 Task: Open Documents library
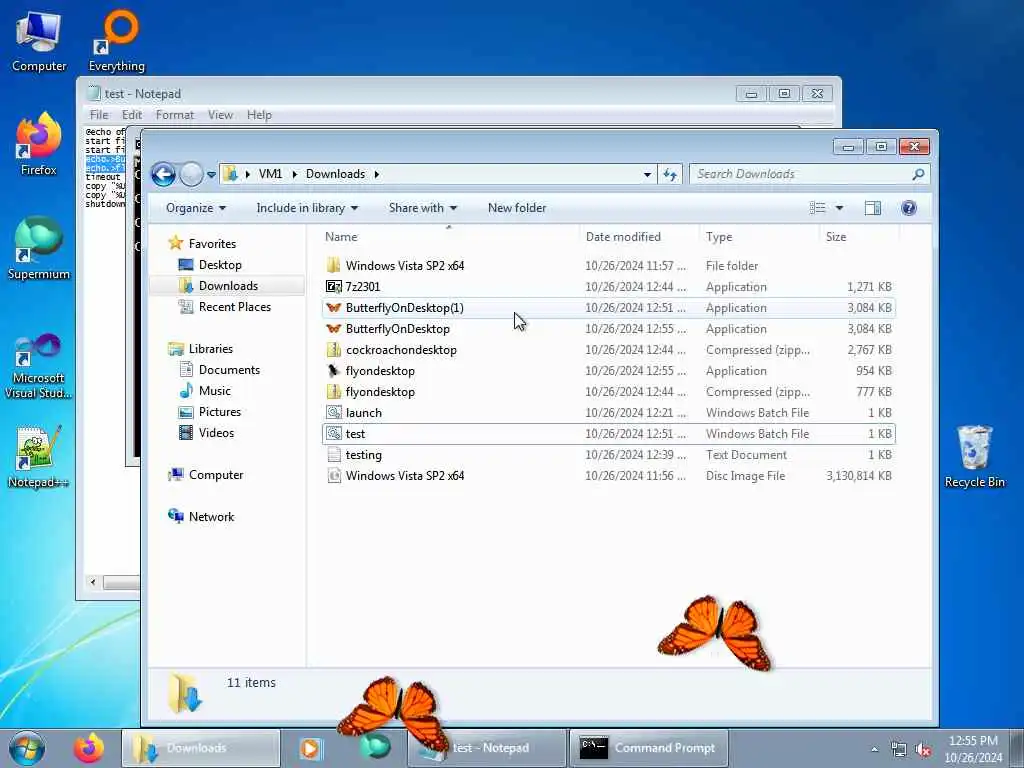pos(229,370)
